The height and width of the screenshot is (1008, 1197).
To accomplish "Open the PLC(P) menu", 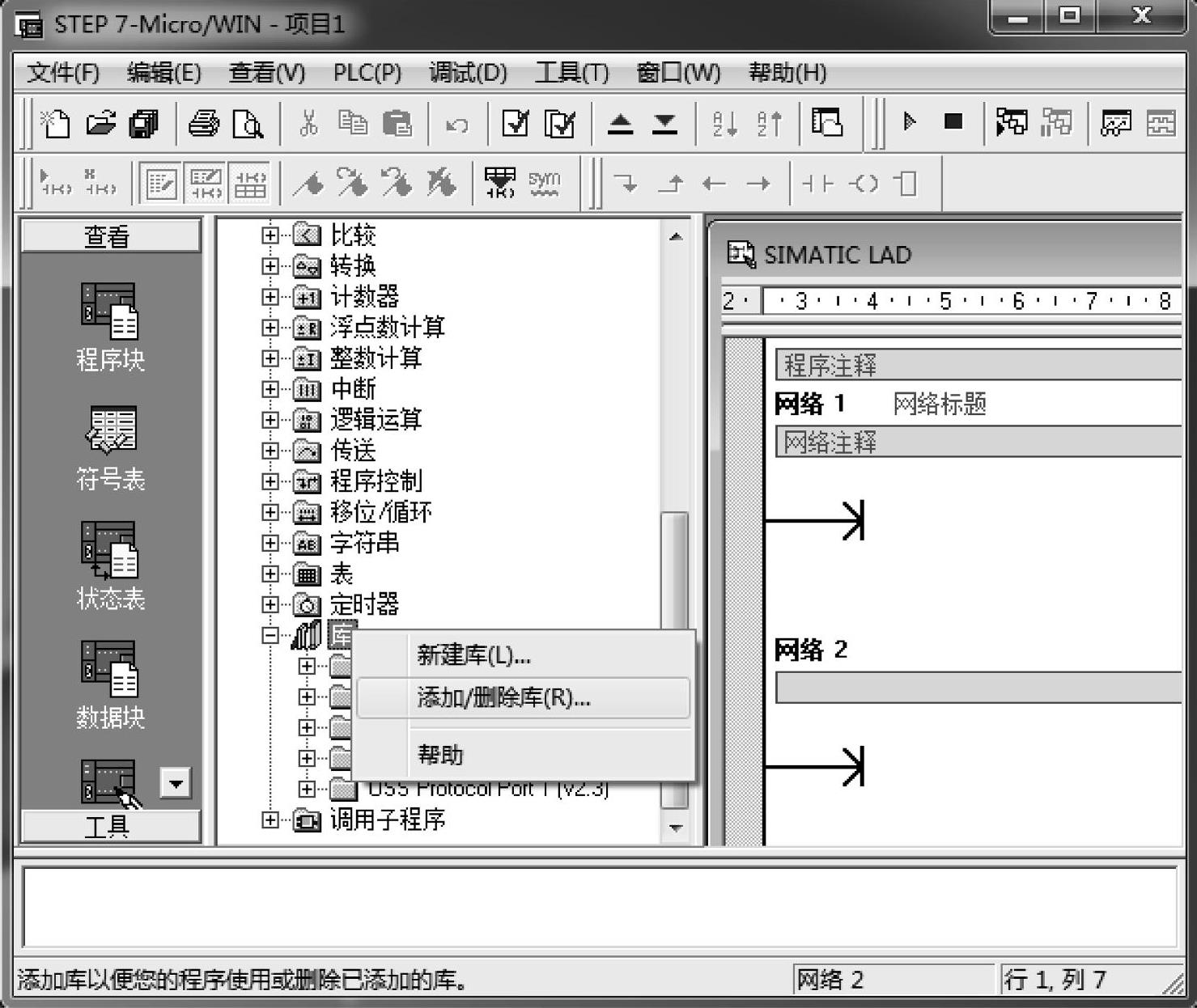I will (367, 73).
